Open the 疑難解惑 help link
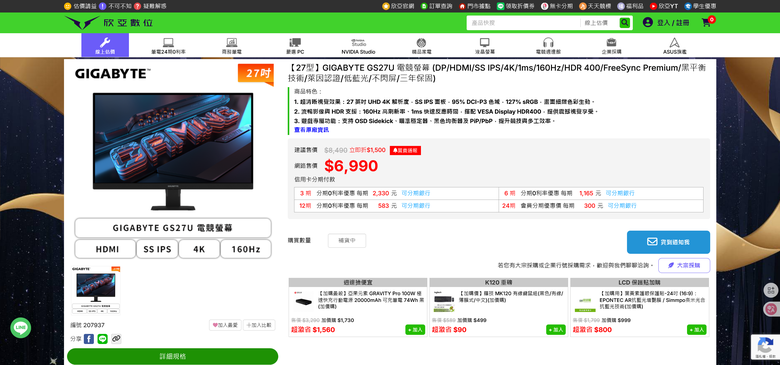780x365 pixels. [x=150, y=6]
